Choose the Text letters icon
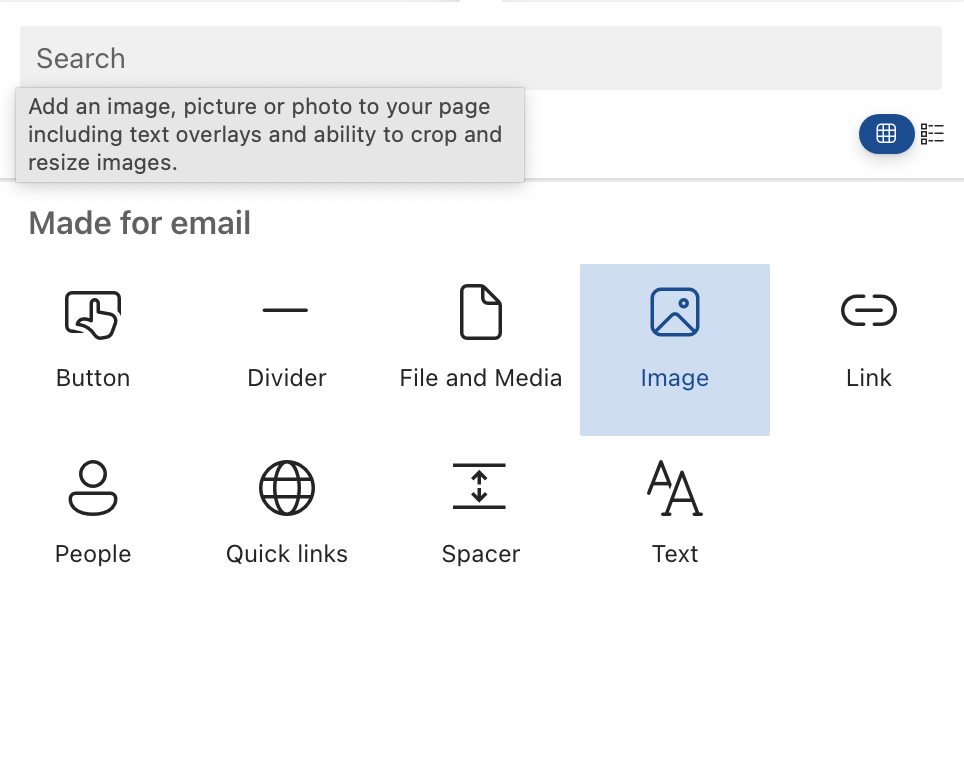The width and height of the screenshot is (964, 762). [x=675, y=488]
